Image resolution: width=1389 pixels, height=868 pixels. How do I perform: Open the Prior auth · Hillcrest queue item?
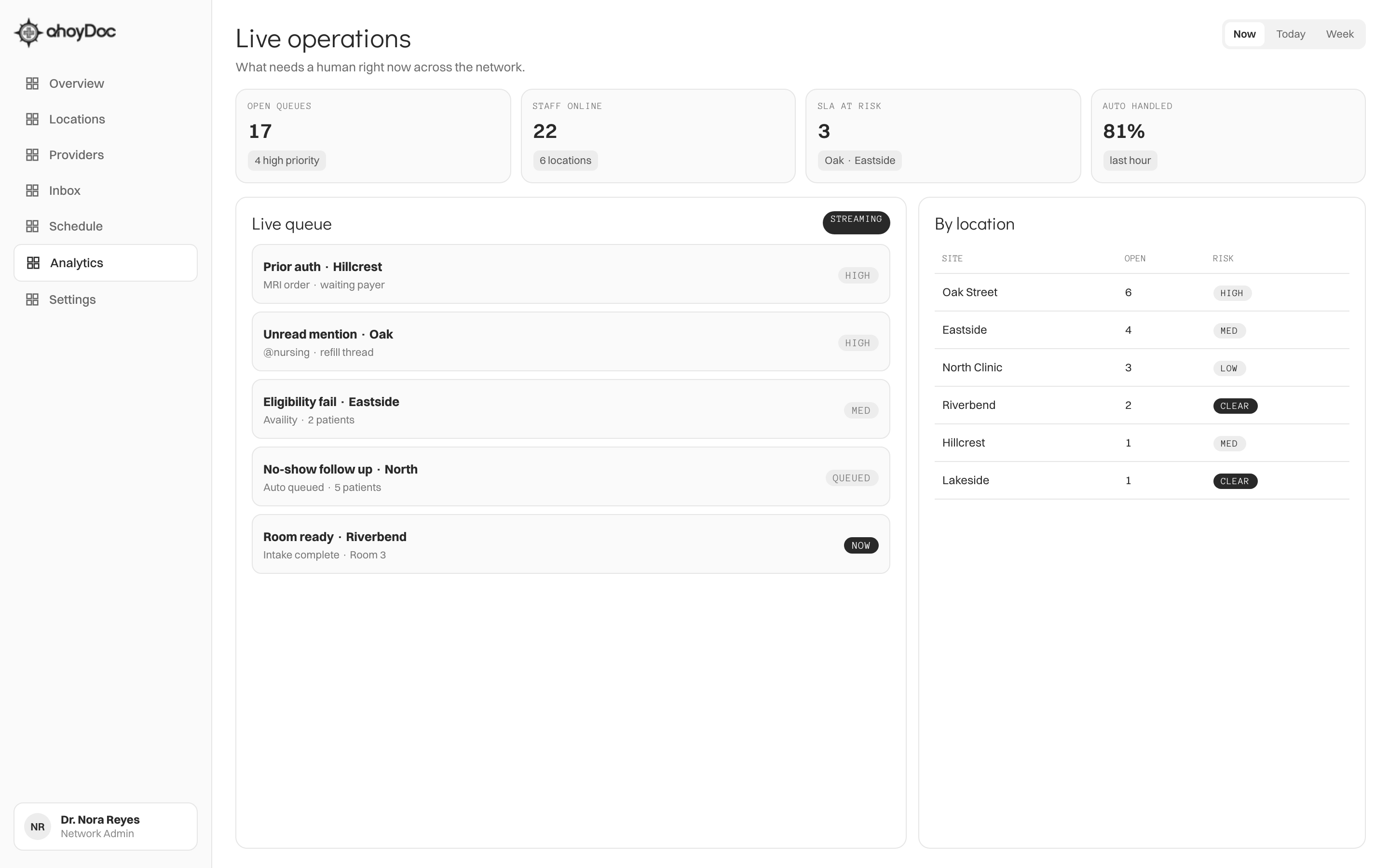571,274
